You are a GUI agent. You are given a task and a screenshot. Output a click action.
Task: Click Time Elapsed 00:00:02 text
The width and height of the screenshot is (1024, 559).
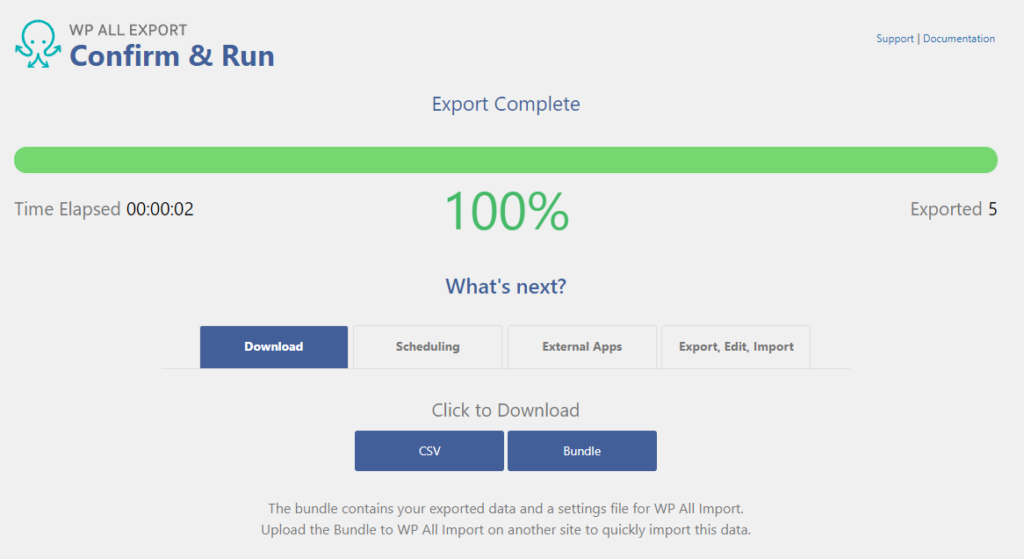[104, 209]
